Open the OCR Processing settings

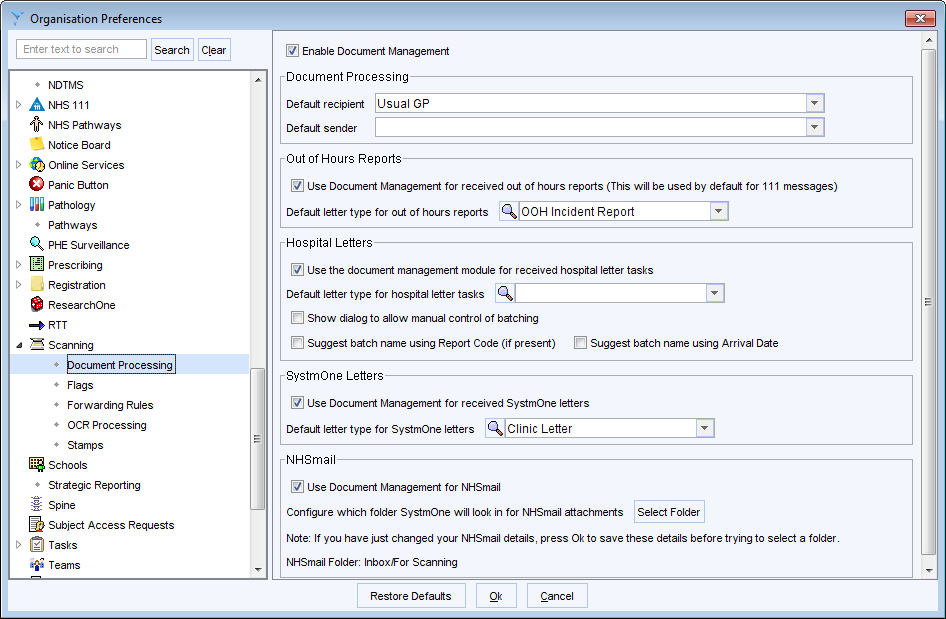click(108, 425)
